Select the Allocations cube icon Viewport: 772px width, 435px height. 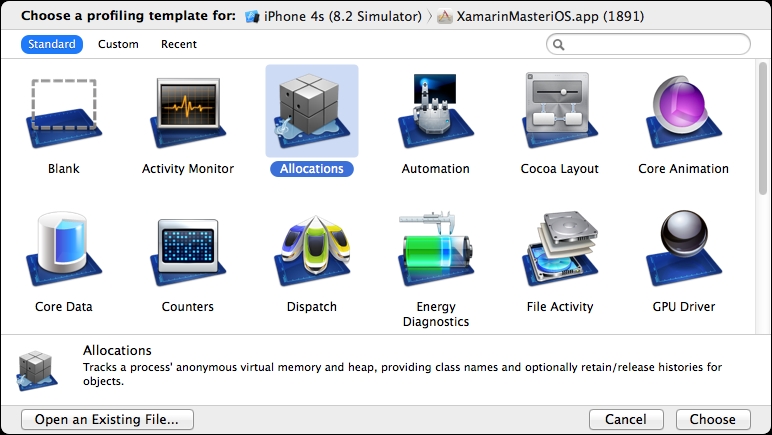(312, 111)
